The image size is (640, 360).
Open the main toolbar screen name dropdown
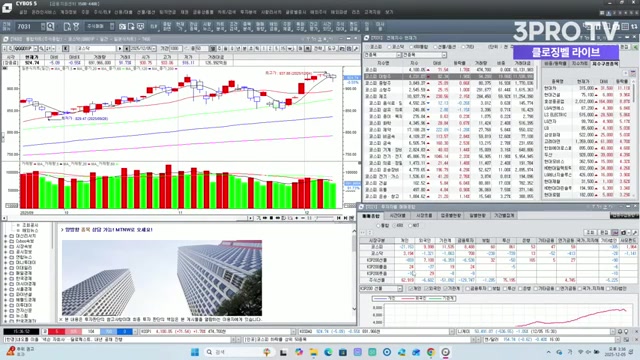click(112, 27)
